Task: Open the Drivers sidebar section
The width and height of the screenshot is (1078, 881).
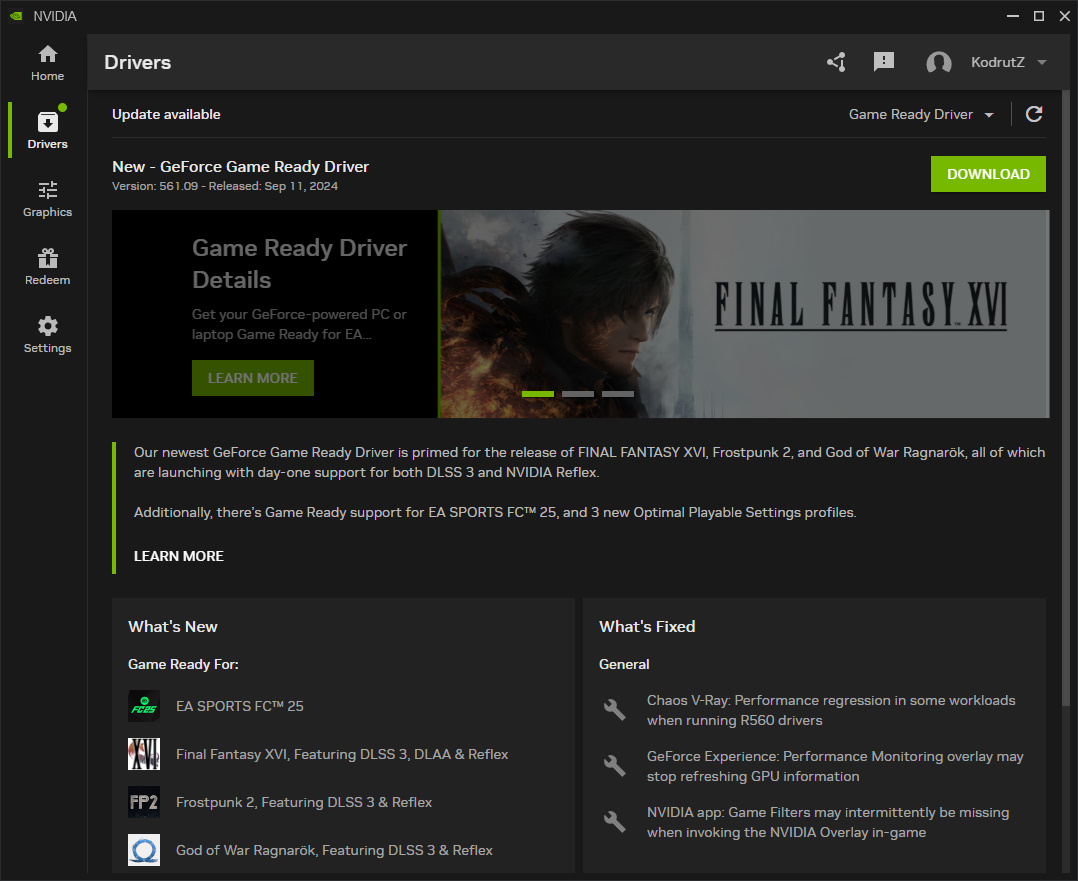Action: click(x=47, y=130)
